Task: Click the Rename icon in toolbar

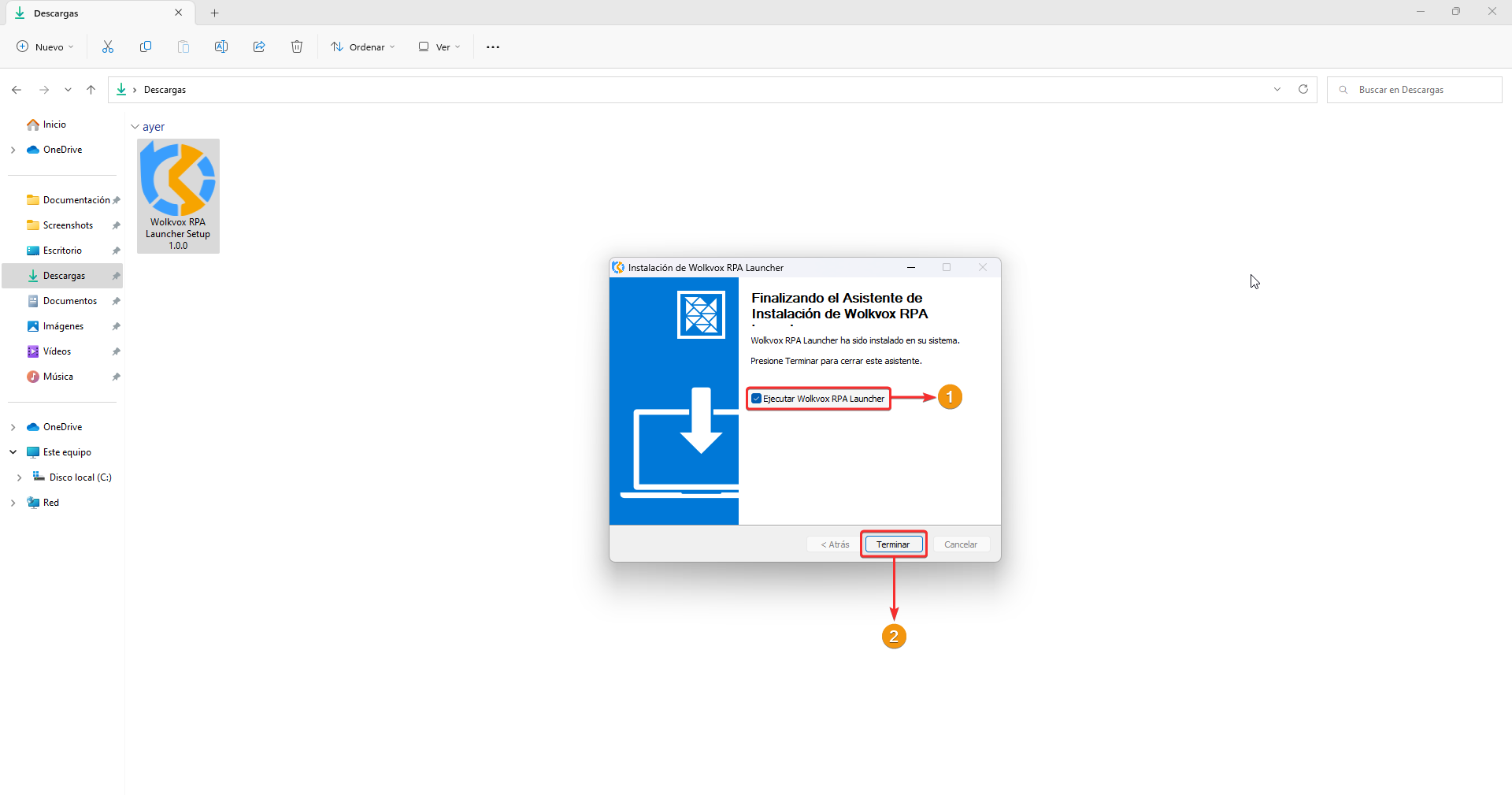Action: tap(221, 47)
